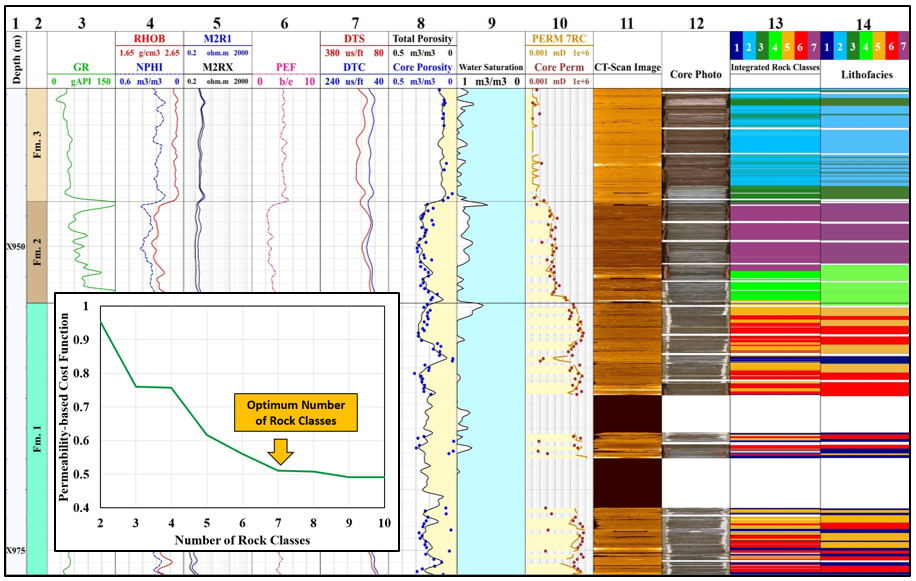Viewport: 916px width, 581px height.
Task: Click the Water Saturation track title
Action: [x=490, y=68]
